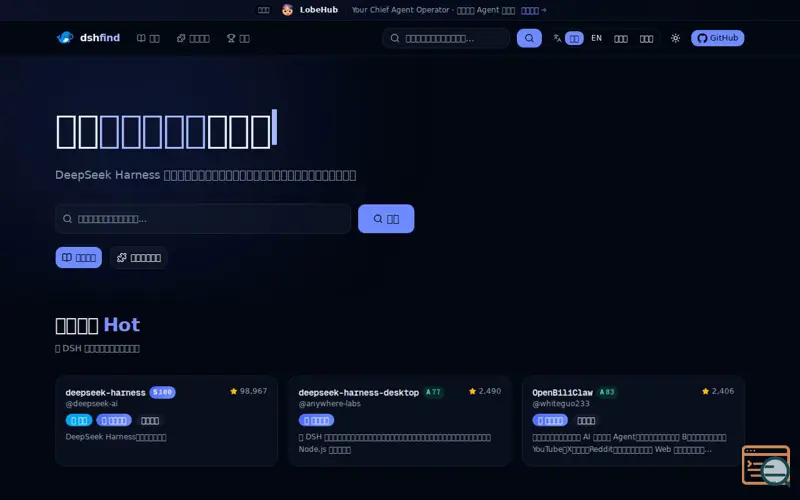The width and height of the screenshot is (800, 500).
Task: Click the dark tag on OpenBiliClaw card
Action: 586,420
